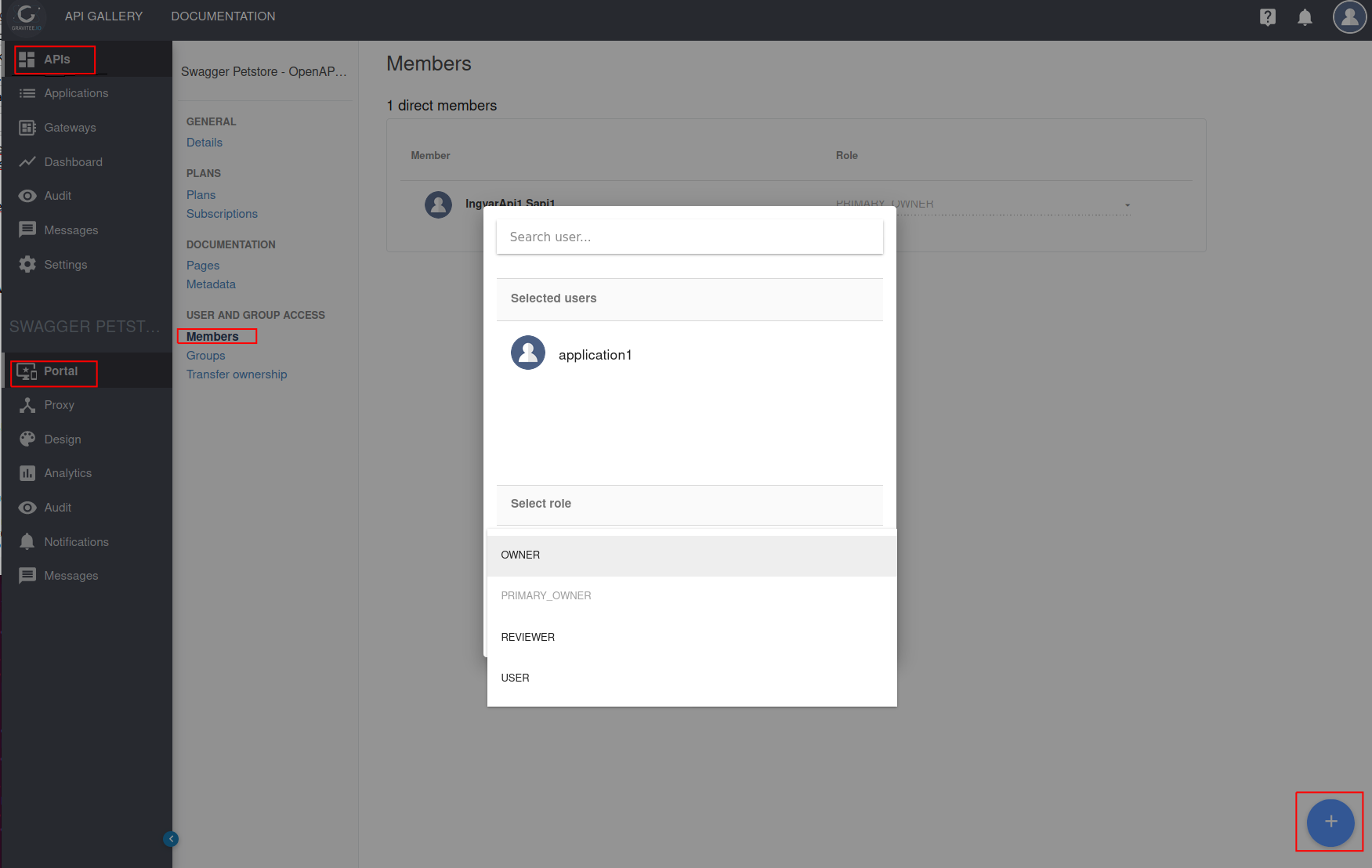Focus the Search user field
Image resolution: width=1372 pixels, height=868 pixels.
(x=690, y=237)
